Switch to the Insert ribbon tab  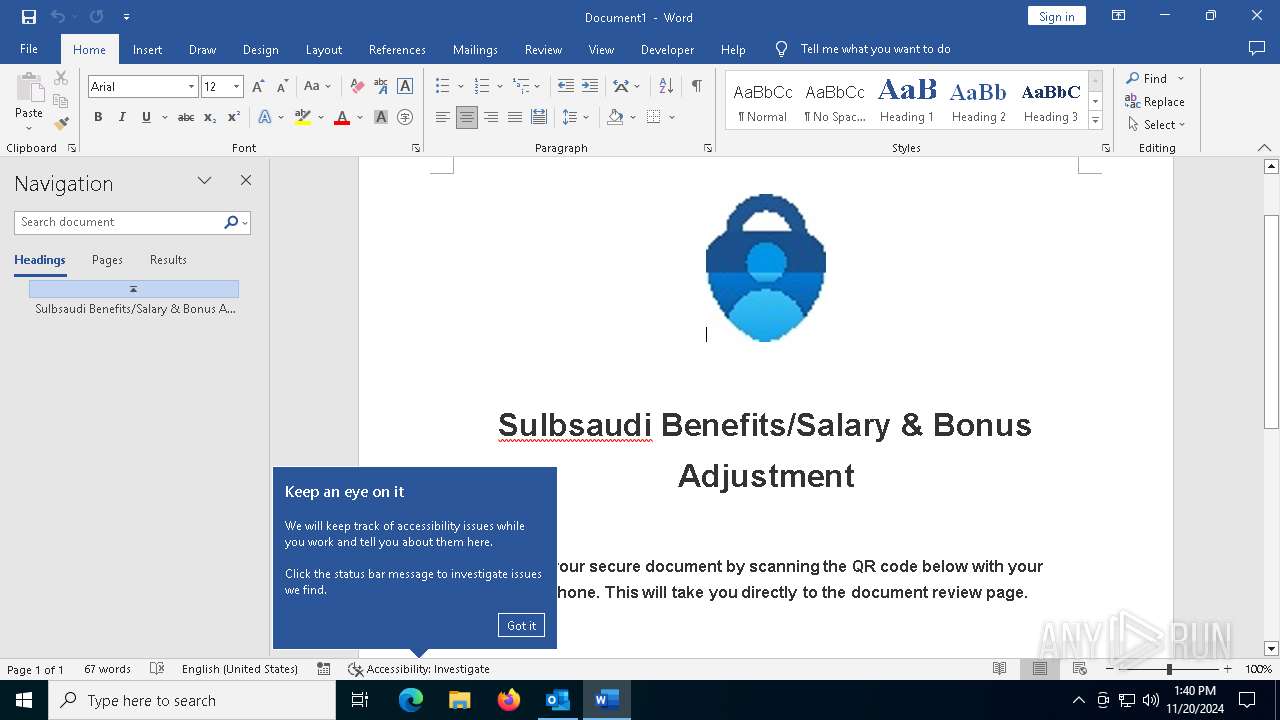147,49
